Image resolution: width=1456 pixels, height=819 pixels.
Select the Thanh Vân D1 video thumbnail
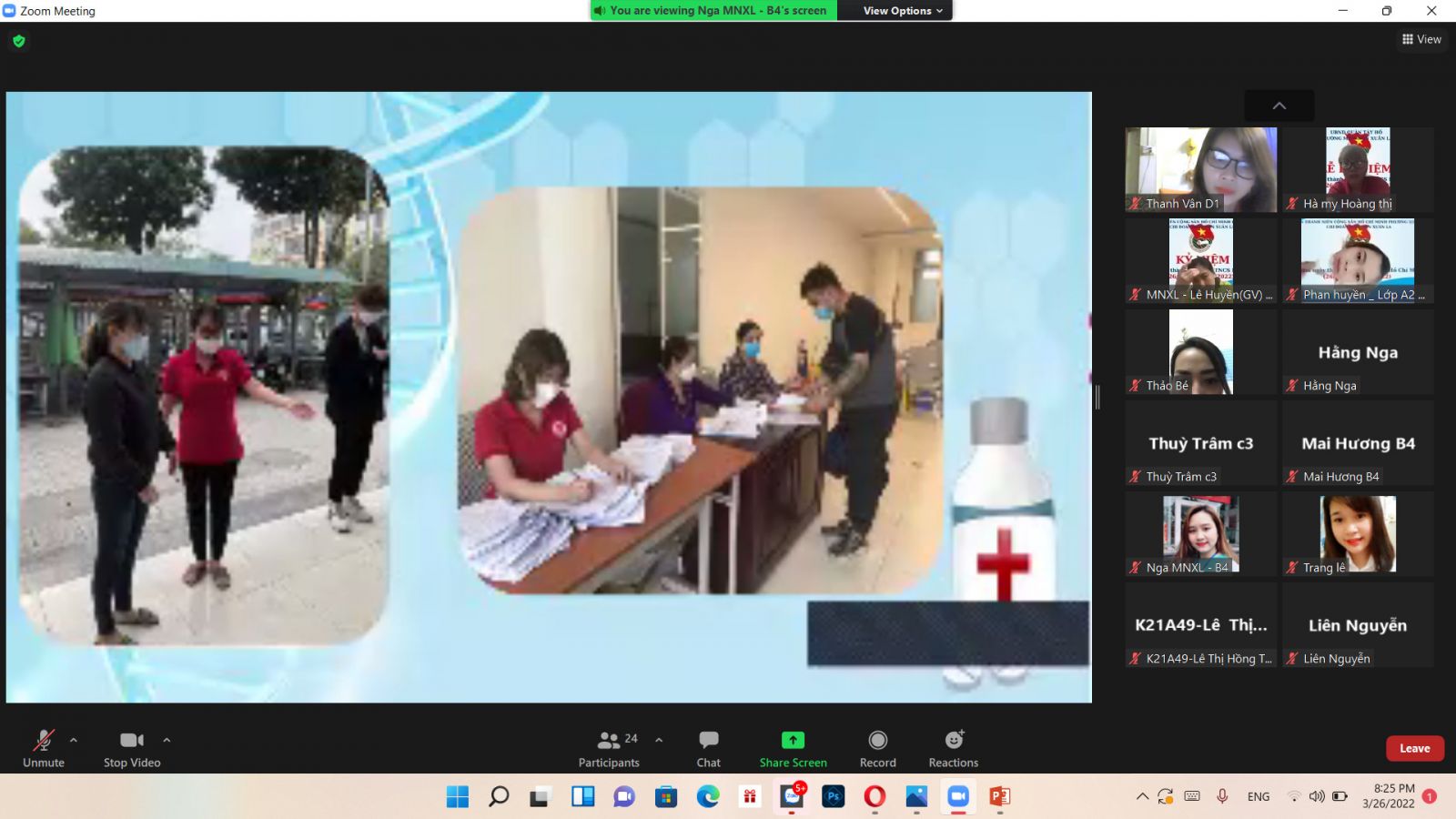[1200, 169]
